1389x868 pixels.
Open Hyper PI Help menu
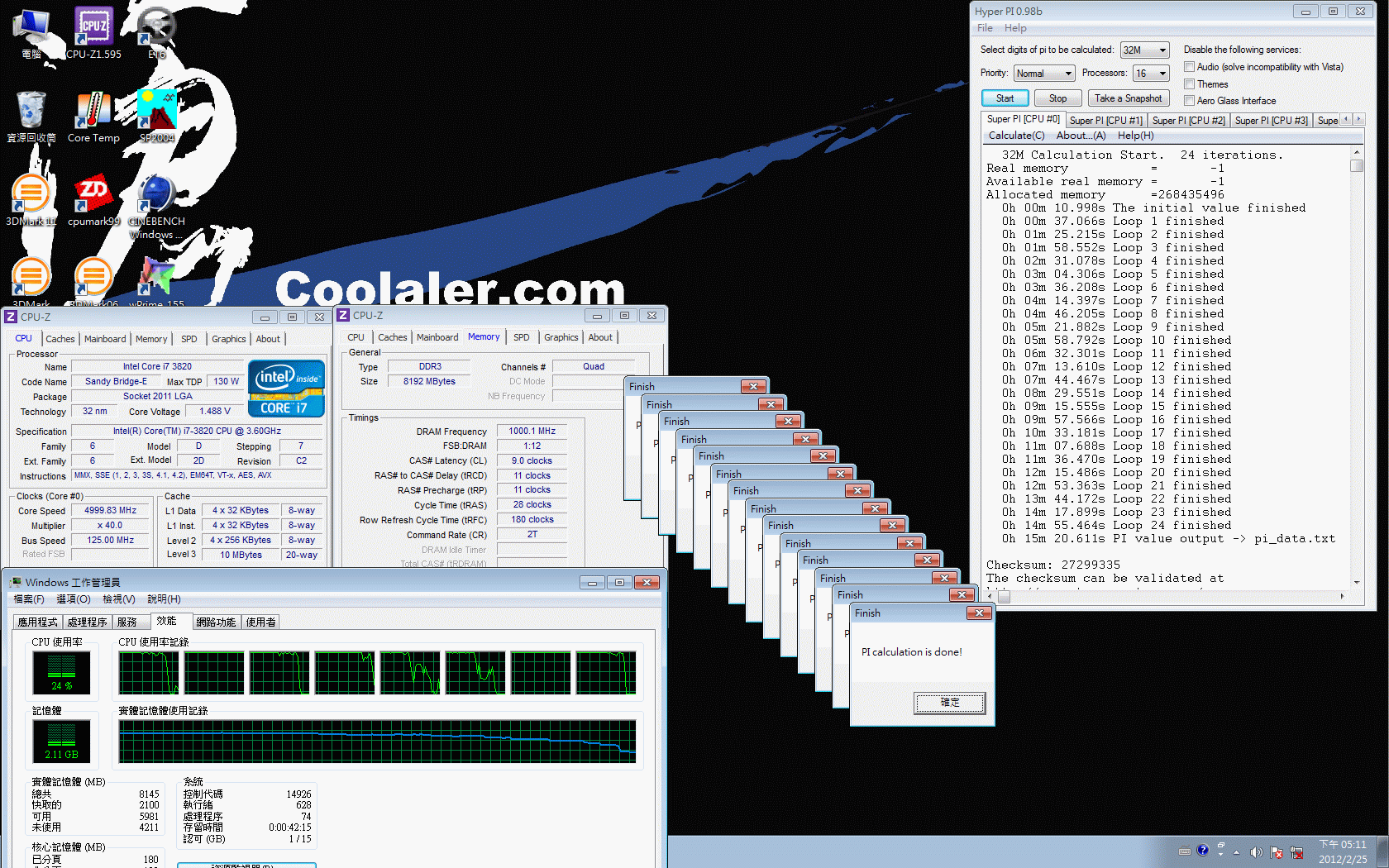tap(1015, 28)
